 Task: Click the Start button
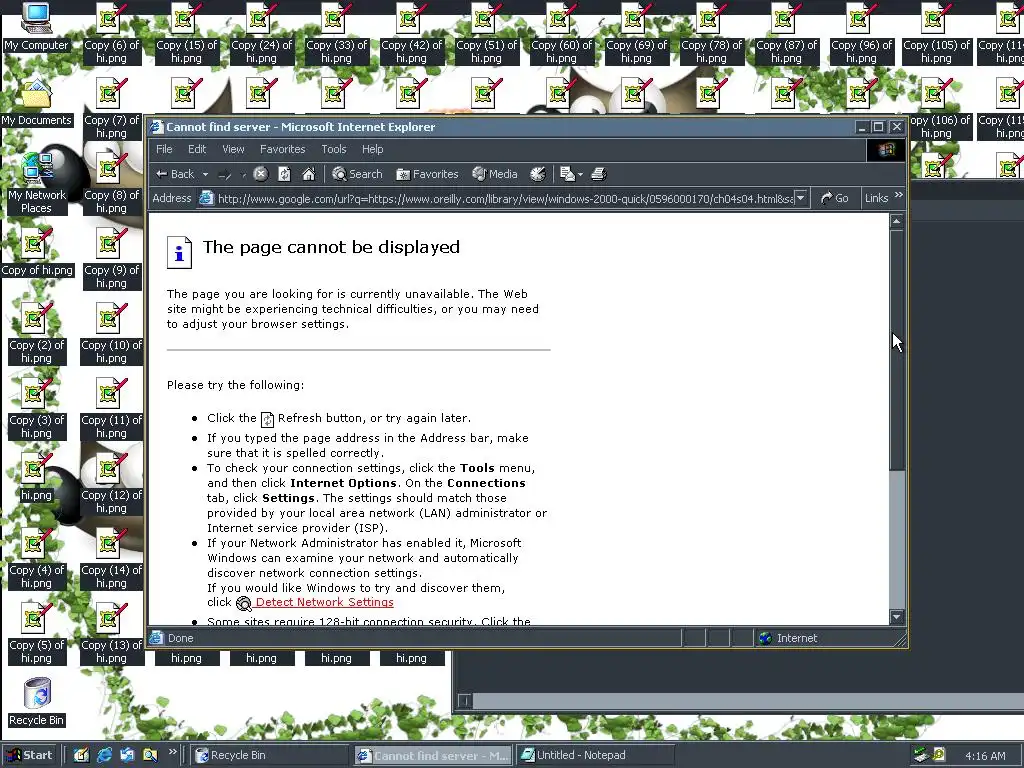click(x=30, y=755)
